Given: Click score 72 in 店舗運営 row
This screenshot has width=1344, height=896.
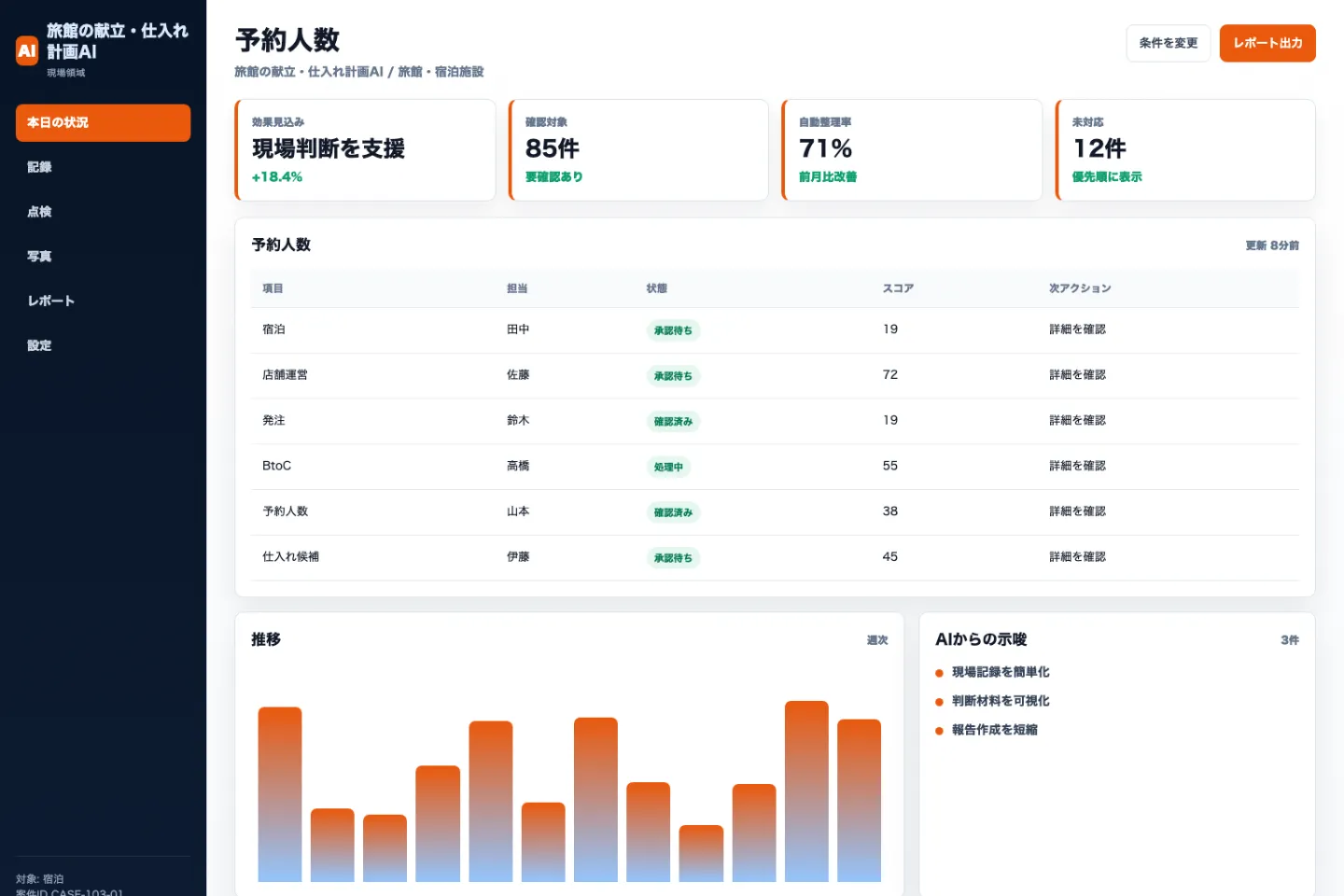Looking at the screenshot, I should point(890,375).
